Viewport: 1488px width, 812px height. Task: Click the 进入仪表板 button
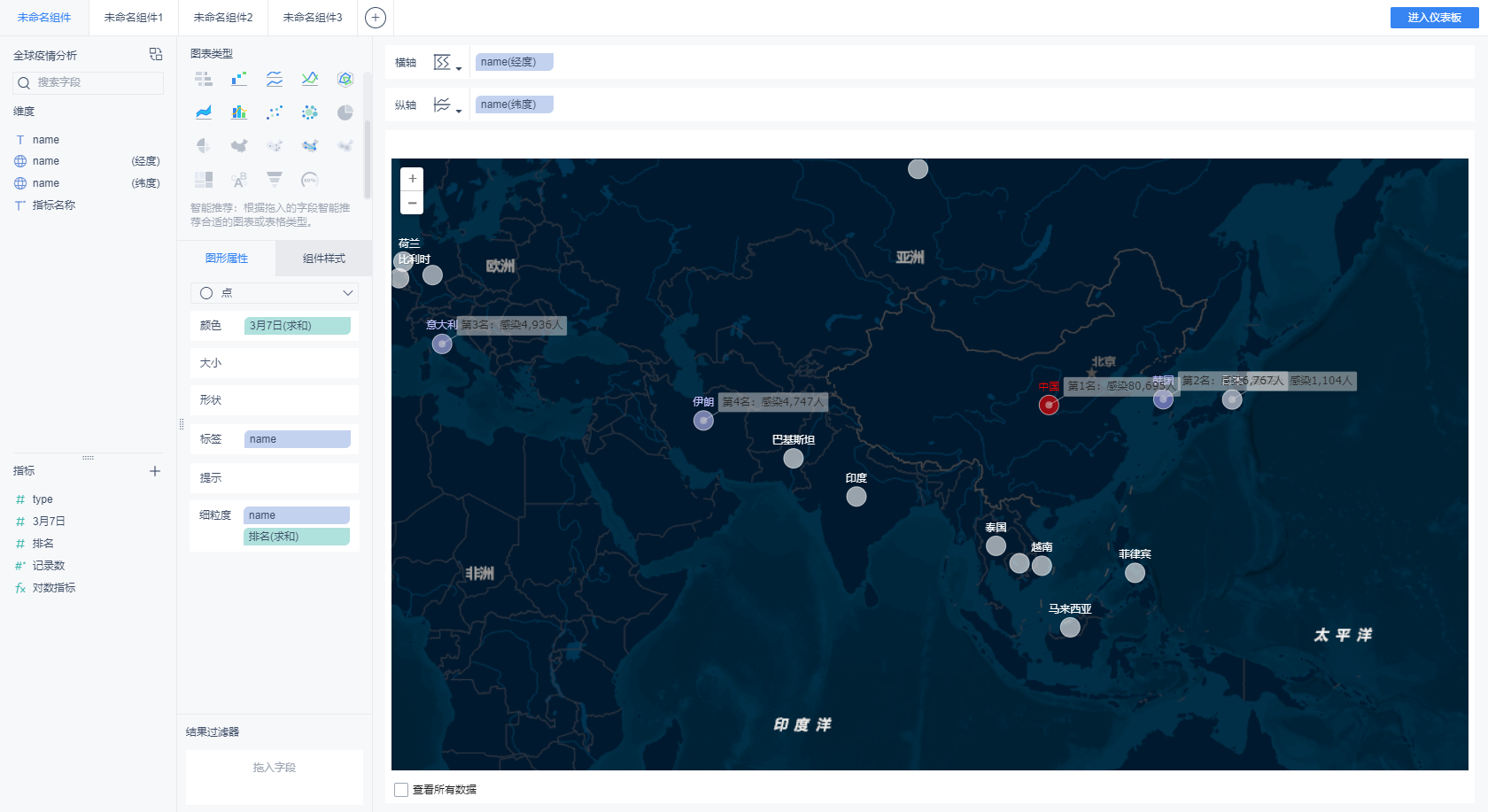pos(1434,18)
